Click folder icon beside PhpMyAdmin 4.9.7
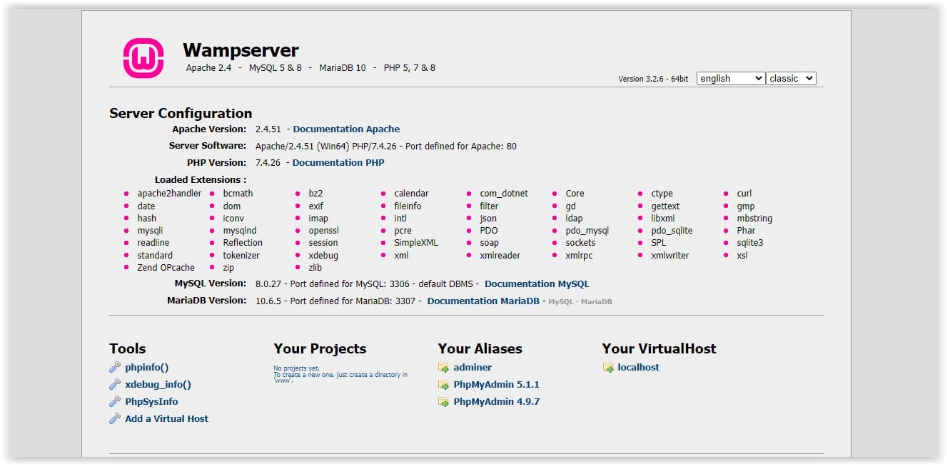The height and width of the screenshot is (465, 947). pos(443,402)
